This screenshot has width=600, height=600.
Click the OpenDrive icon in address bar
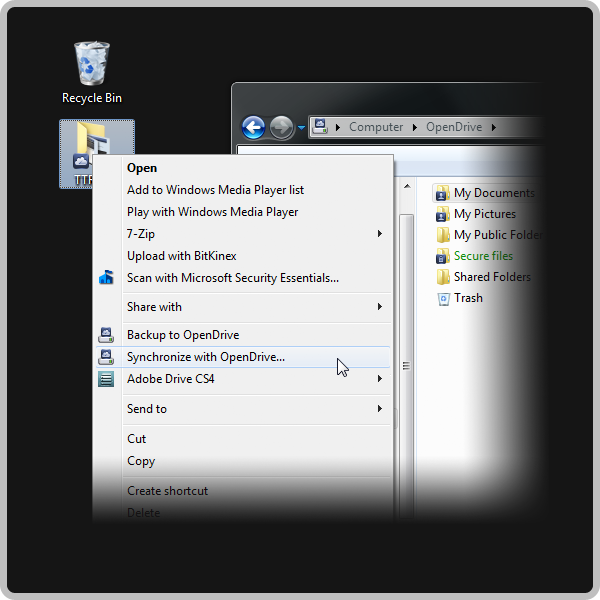320,126
